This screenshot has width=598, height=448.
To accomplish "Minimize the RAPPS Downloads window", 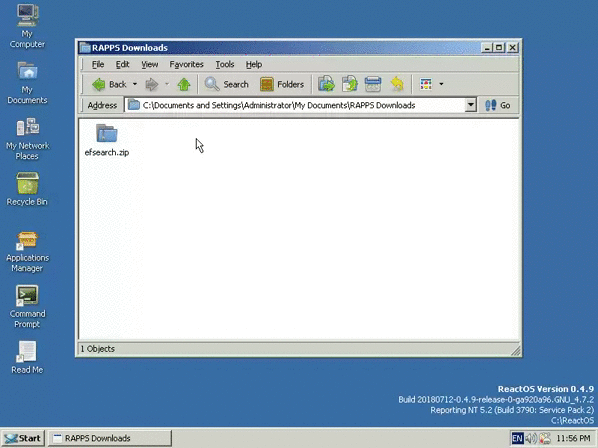I will pyautogui.click(x=486, y=48).
